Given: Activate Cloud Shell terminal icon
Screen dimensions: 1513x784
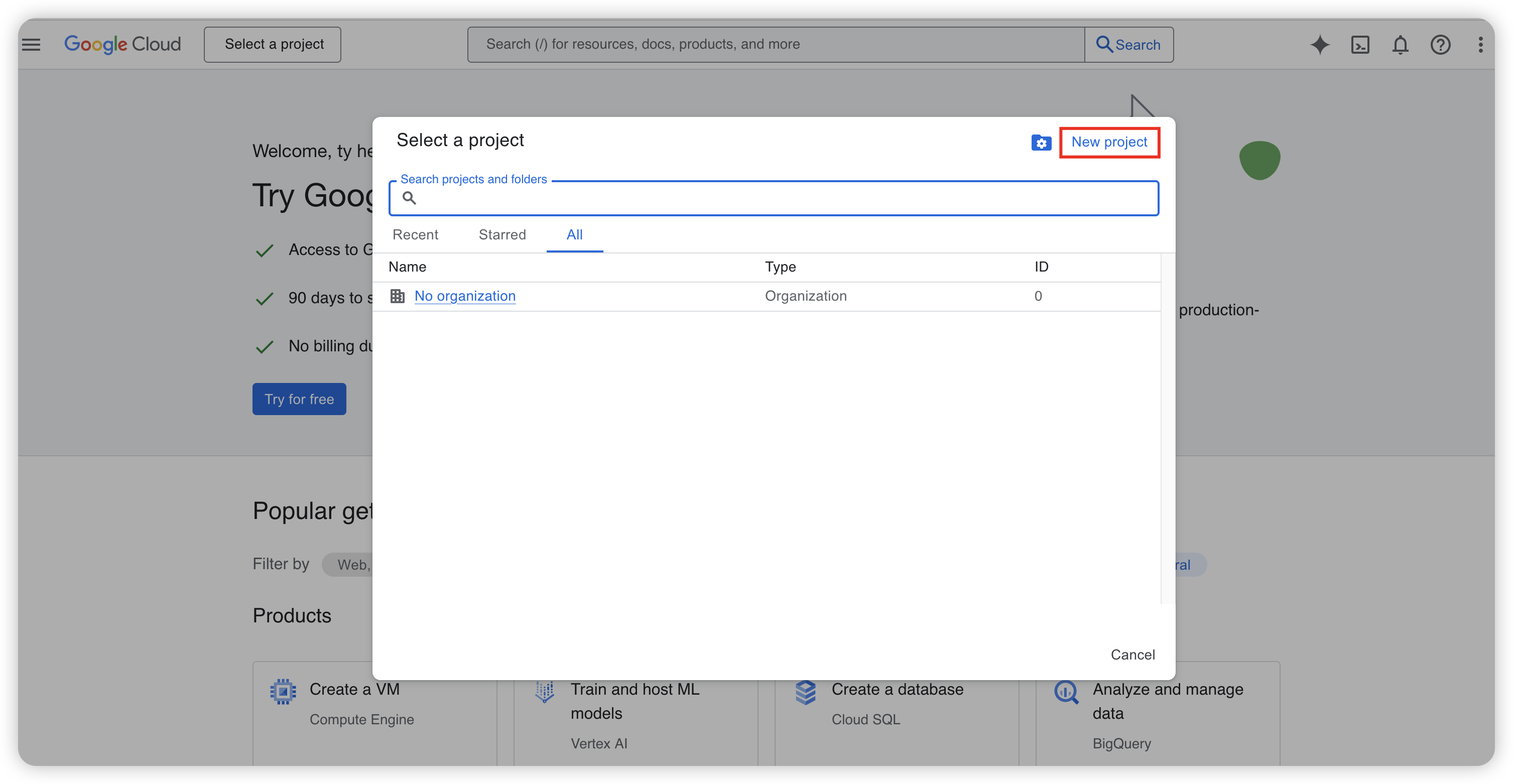Looking at the screenshot, I should tap(1360, 45).
